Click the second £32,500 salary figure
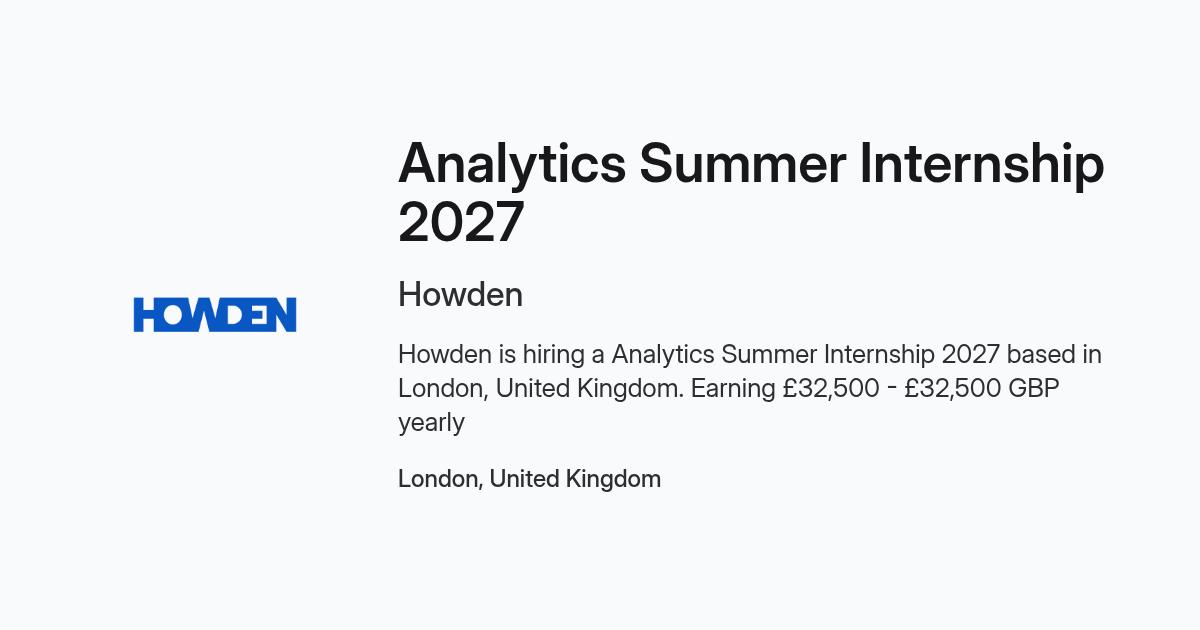Viewport: 1200px width, 630px height. click(x=952, y=389)
